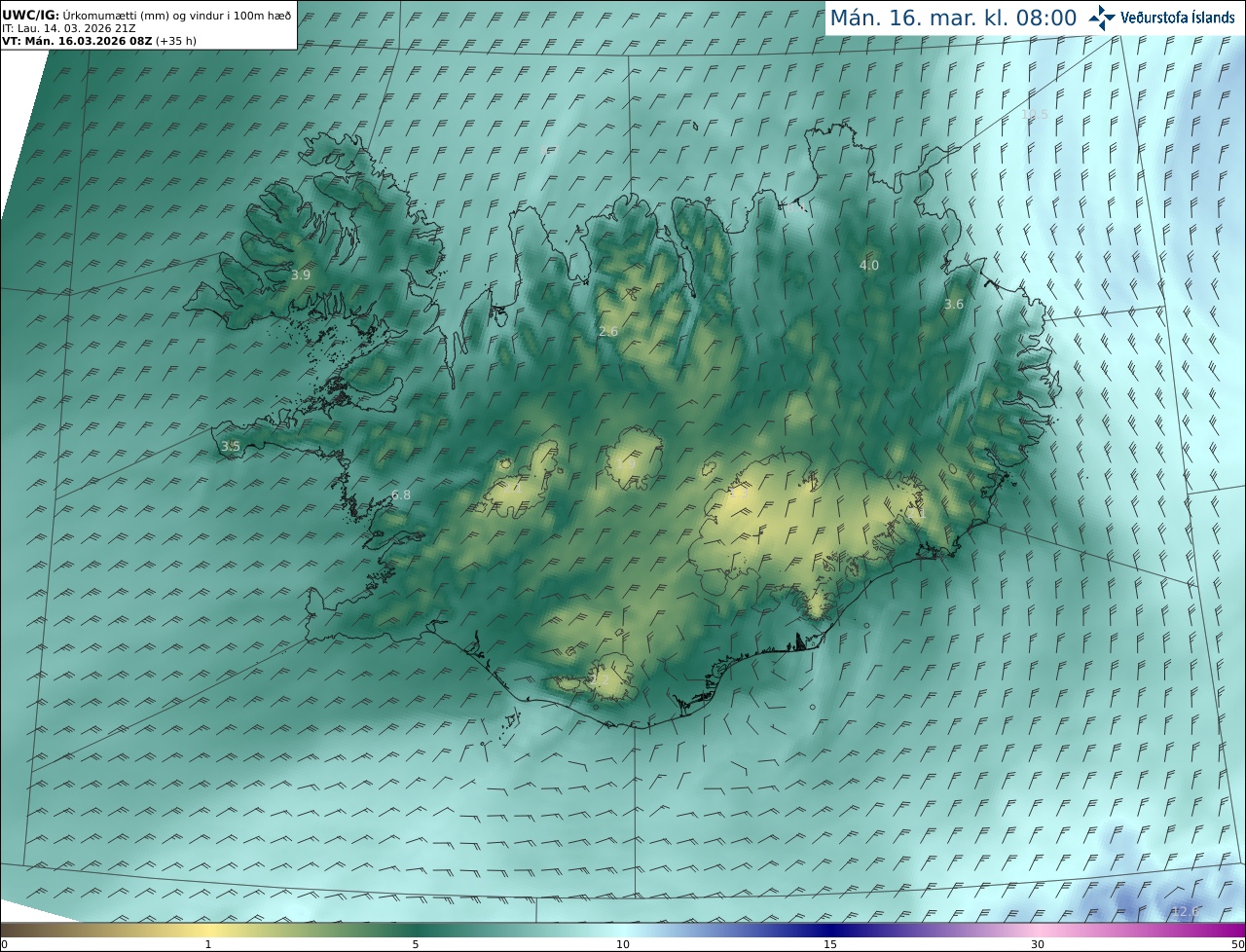This screenshot has width=1246, height=952.
Task: Click the '50' tick label on the colorbar
Action: pos(1237,944)
